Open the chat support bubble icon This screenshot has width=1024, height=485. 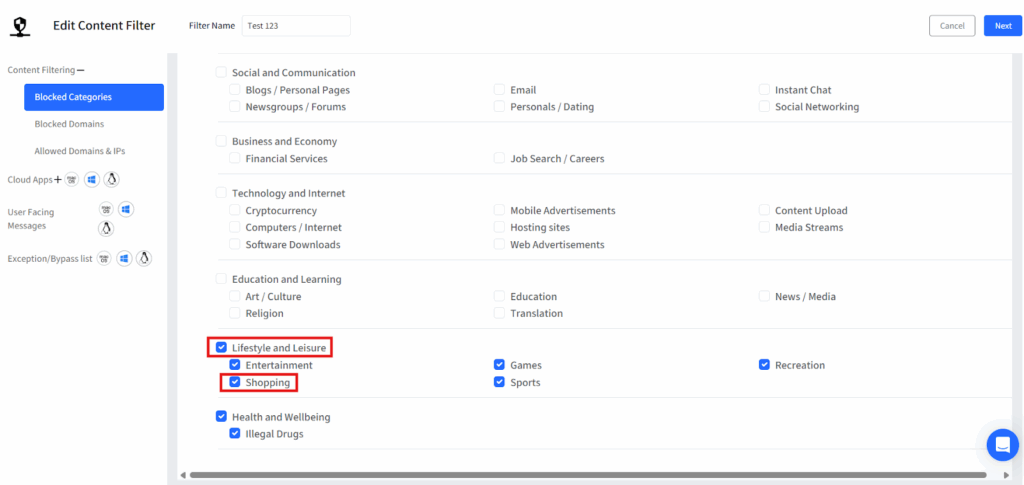click(1002, 445)
